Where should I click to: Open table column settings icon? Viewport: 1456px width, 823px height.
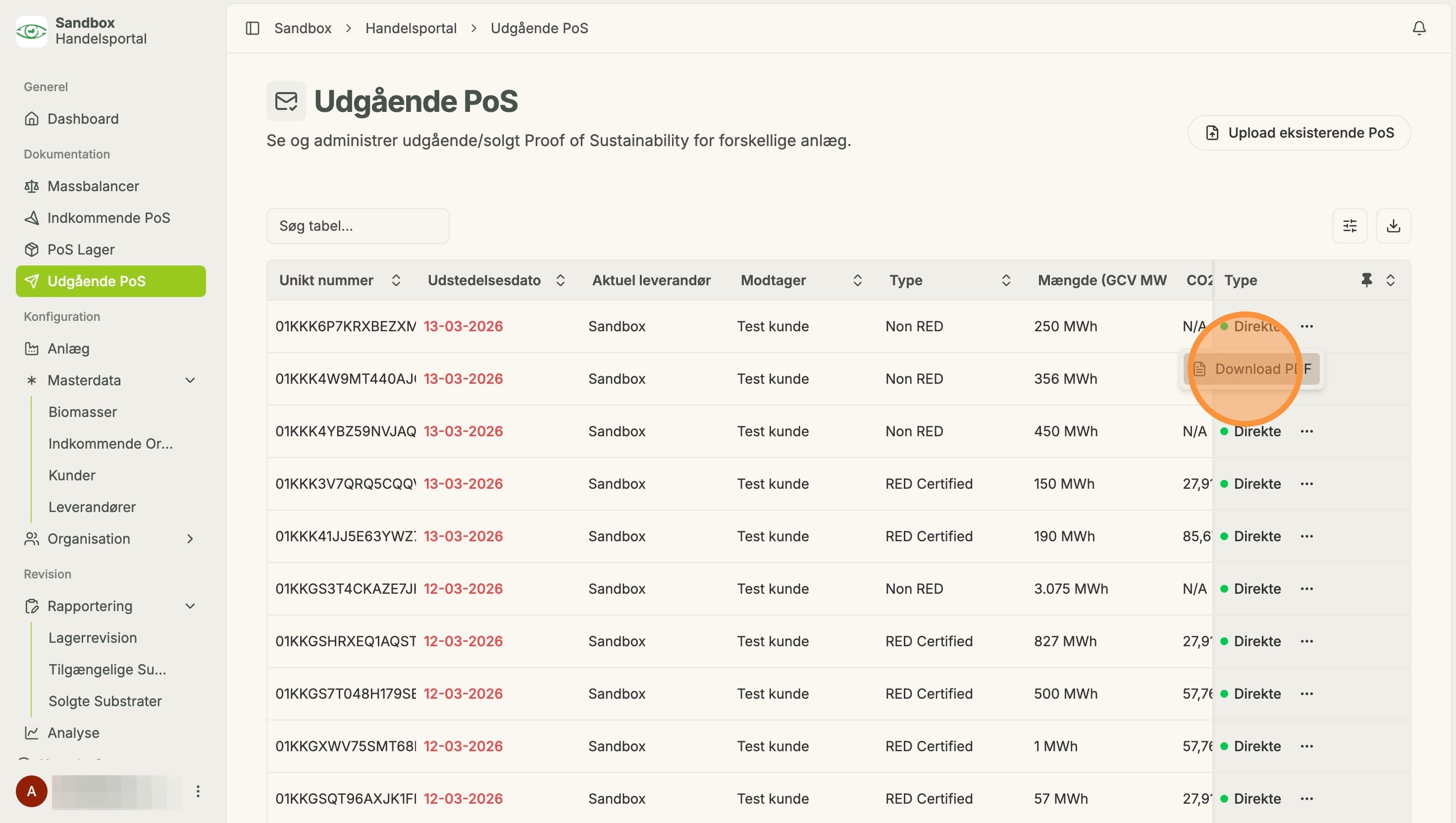(x=1349, y=225)
